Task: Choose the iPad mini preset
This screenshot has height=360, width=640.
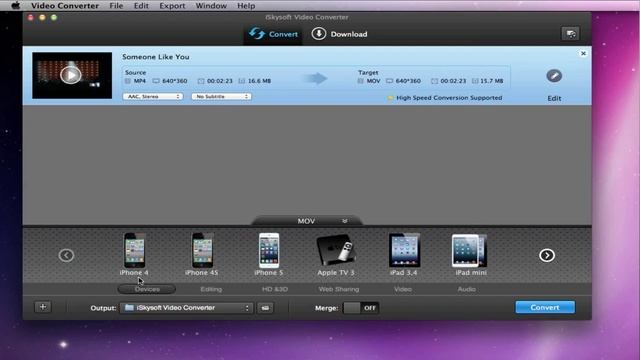Action: (x=471, y=254)
